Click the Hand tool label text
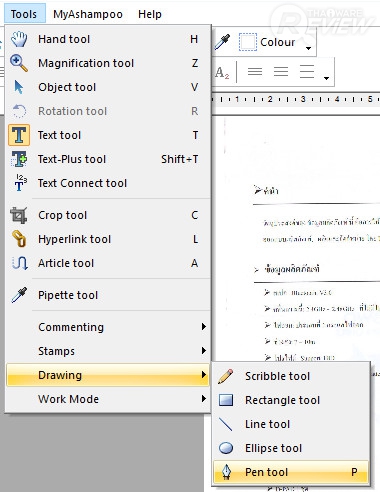380x492 pixels. click(64, 39)
